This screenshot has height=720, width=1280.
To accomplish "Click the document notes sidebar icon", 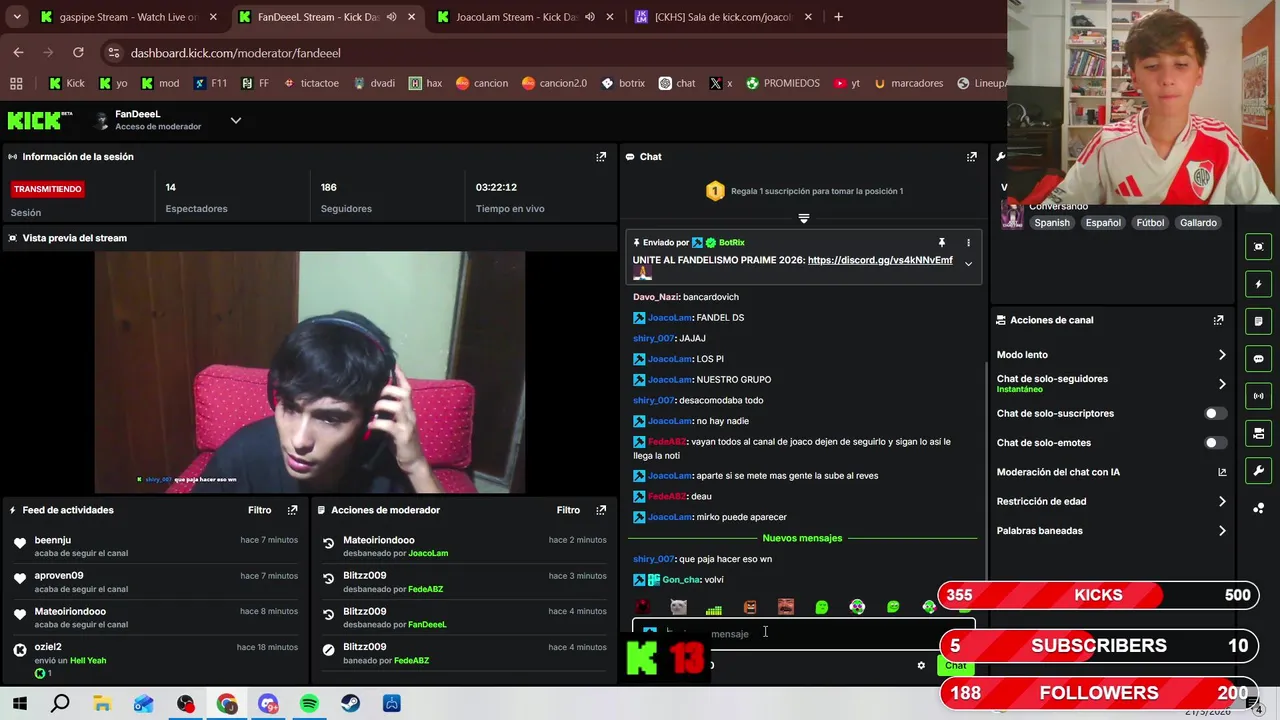I will pos(1258,321).
